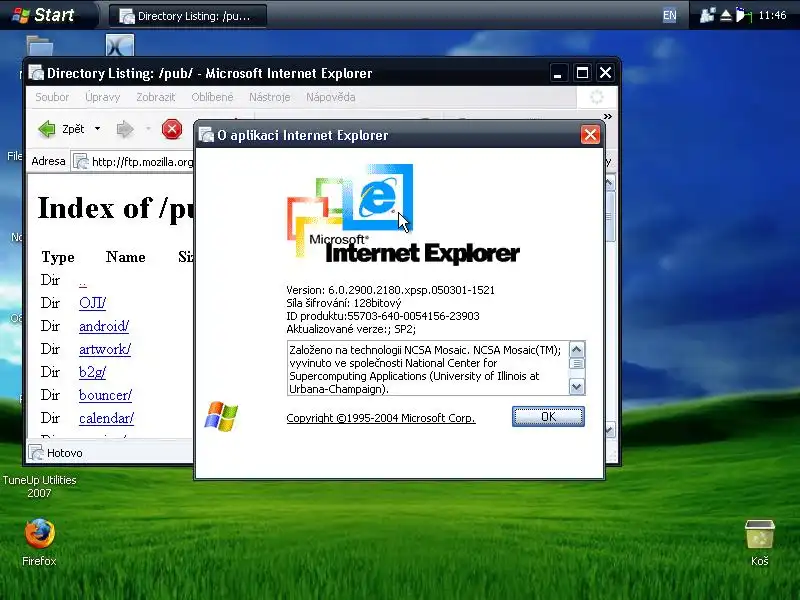Image resolution: width=800 pixels, height=600 pixels.
Task: Click the Version 6.0.2900.2180 text line
Action: tap(390, 290)
